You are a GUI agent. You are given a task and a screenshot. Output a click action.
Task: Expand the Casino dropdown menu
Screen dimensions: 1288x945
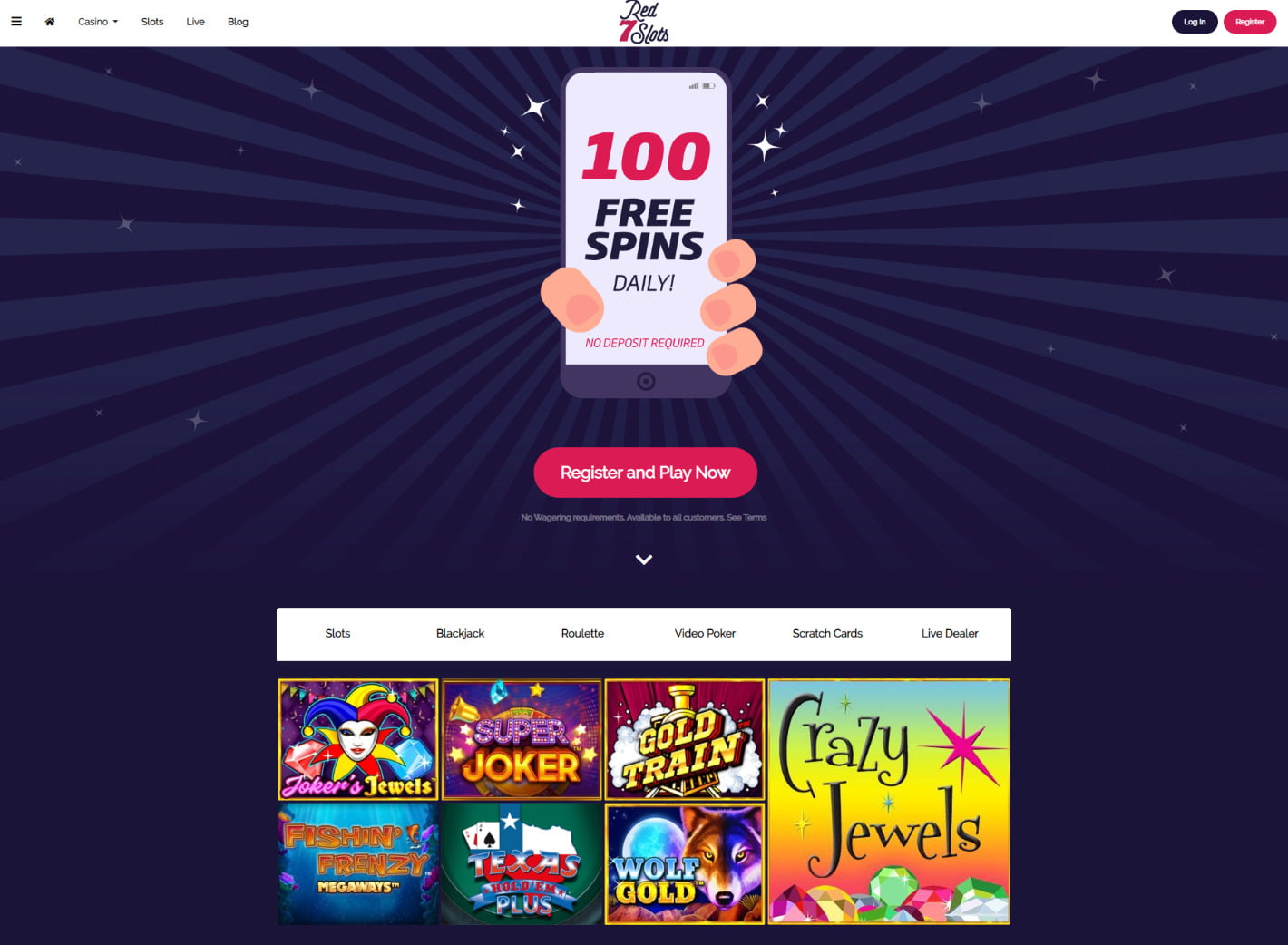(x=98, y=22)
